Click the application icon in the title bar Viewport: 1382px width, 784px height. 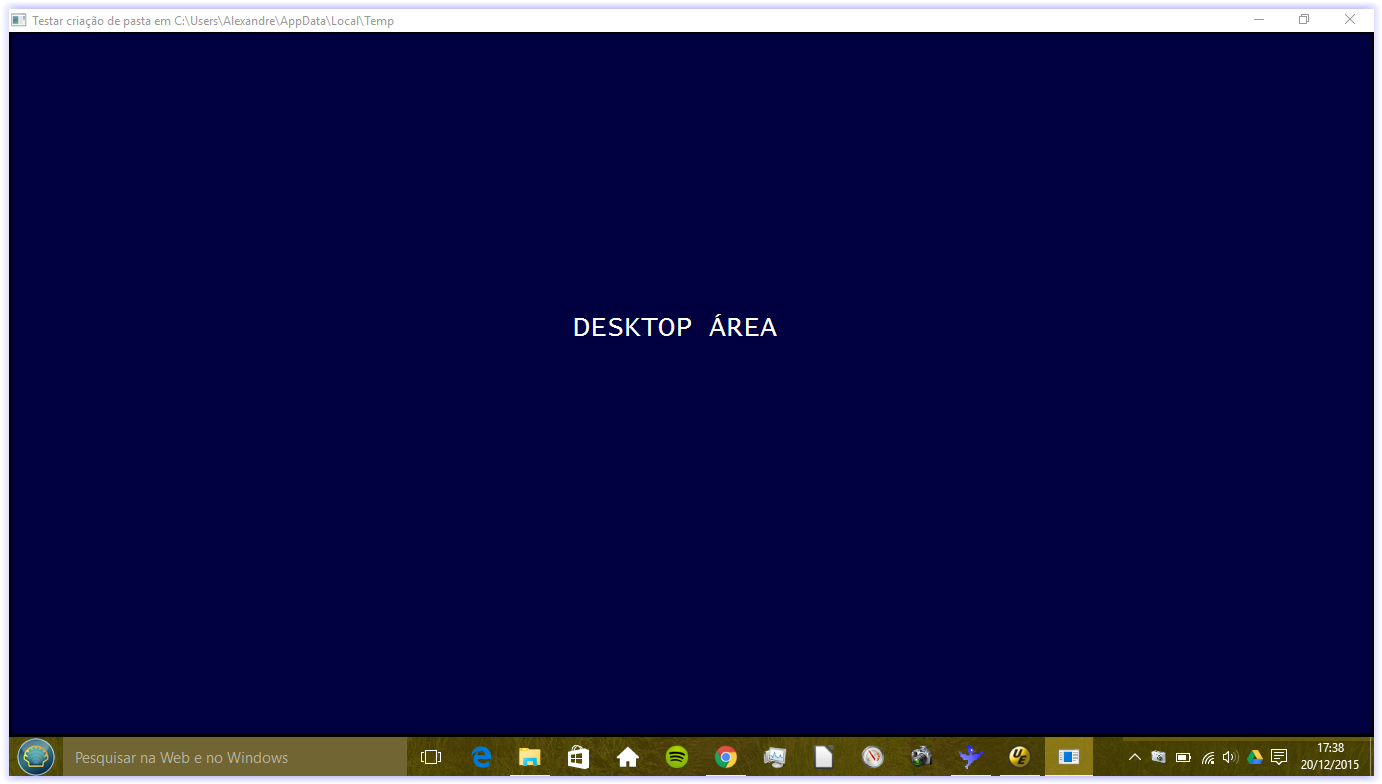pyautogui.click(x=18, y=20)
